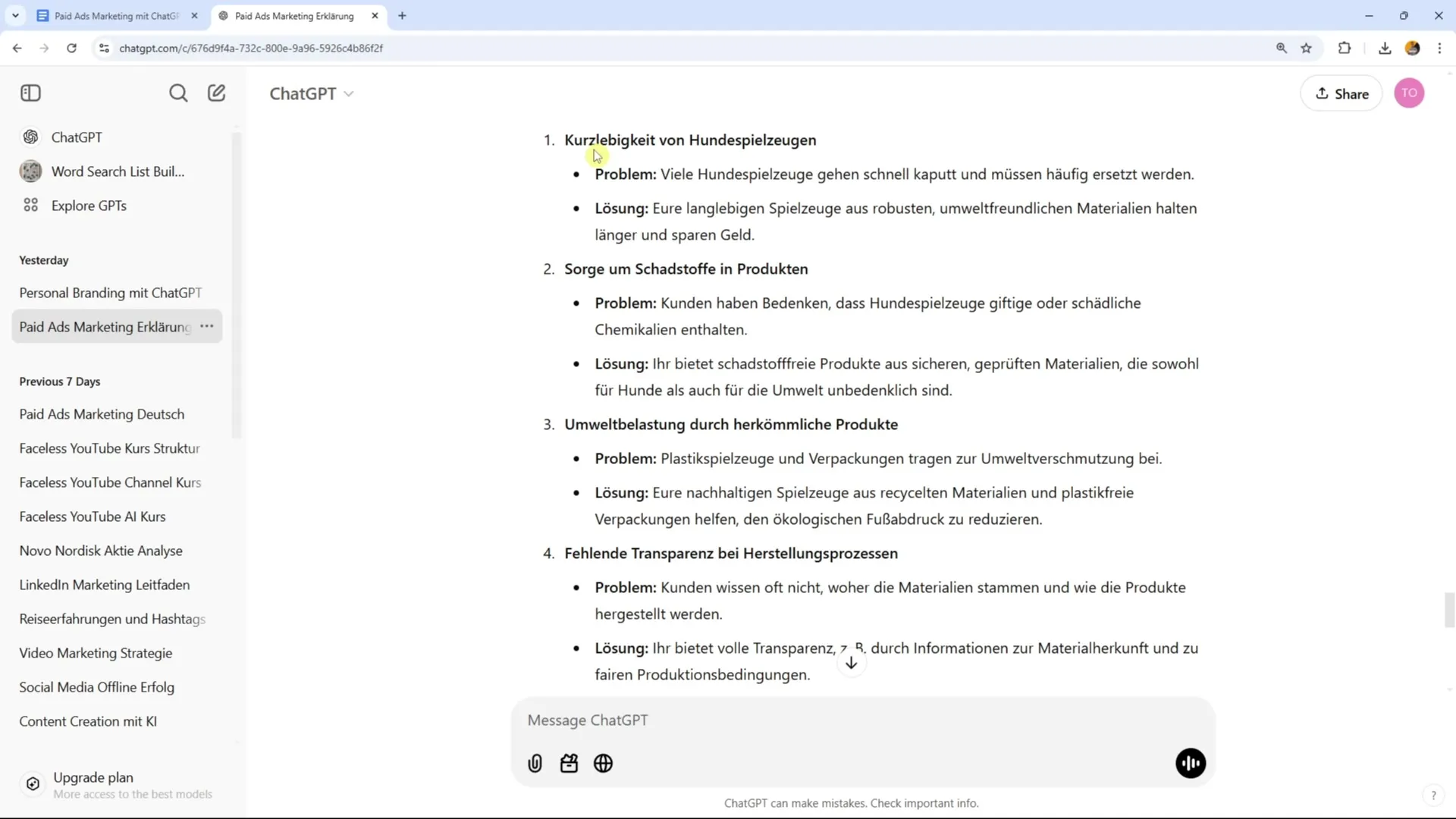Click heading Umweltbelastung durch herkömmliche Produkte

(731, 425)
